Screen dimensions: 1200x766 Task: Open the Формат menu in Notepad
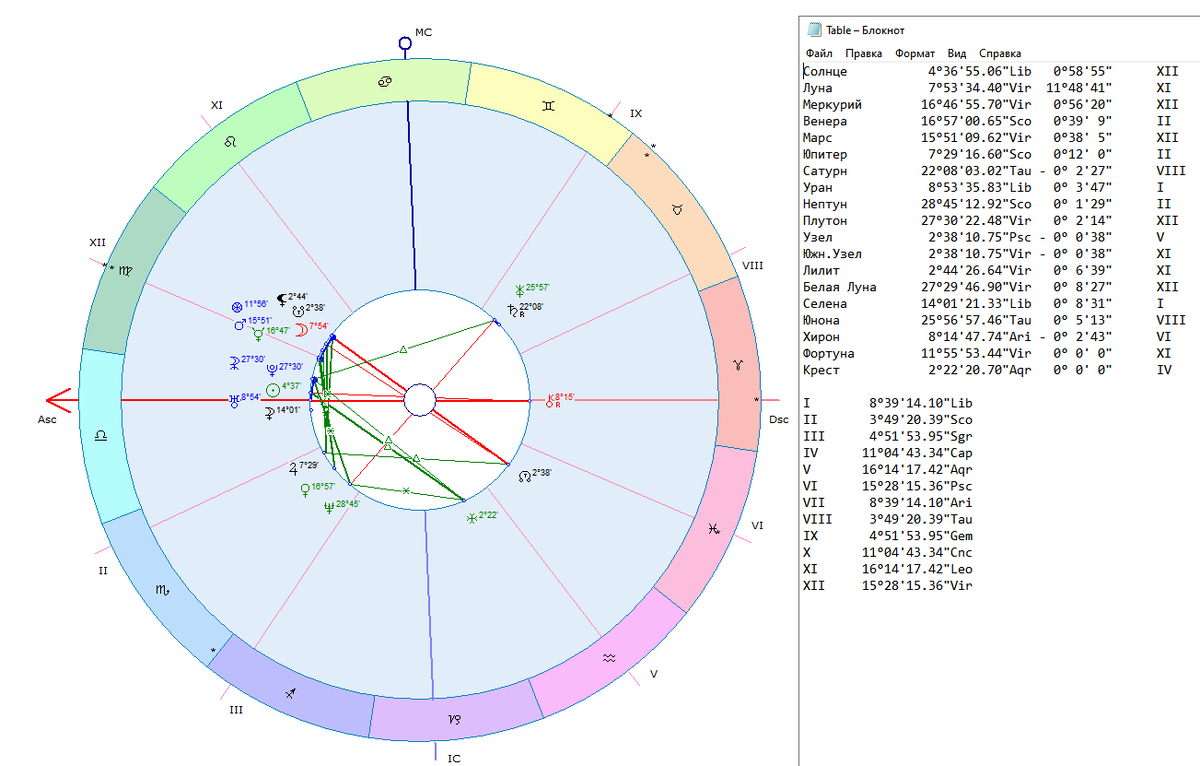tap(915, 53)
